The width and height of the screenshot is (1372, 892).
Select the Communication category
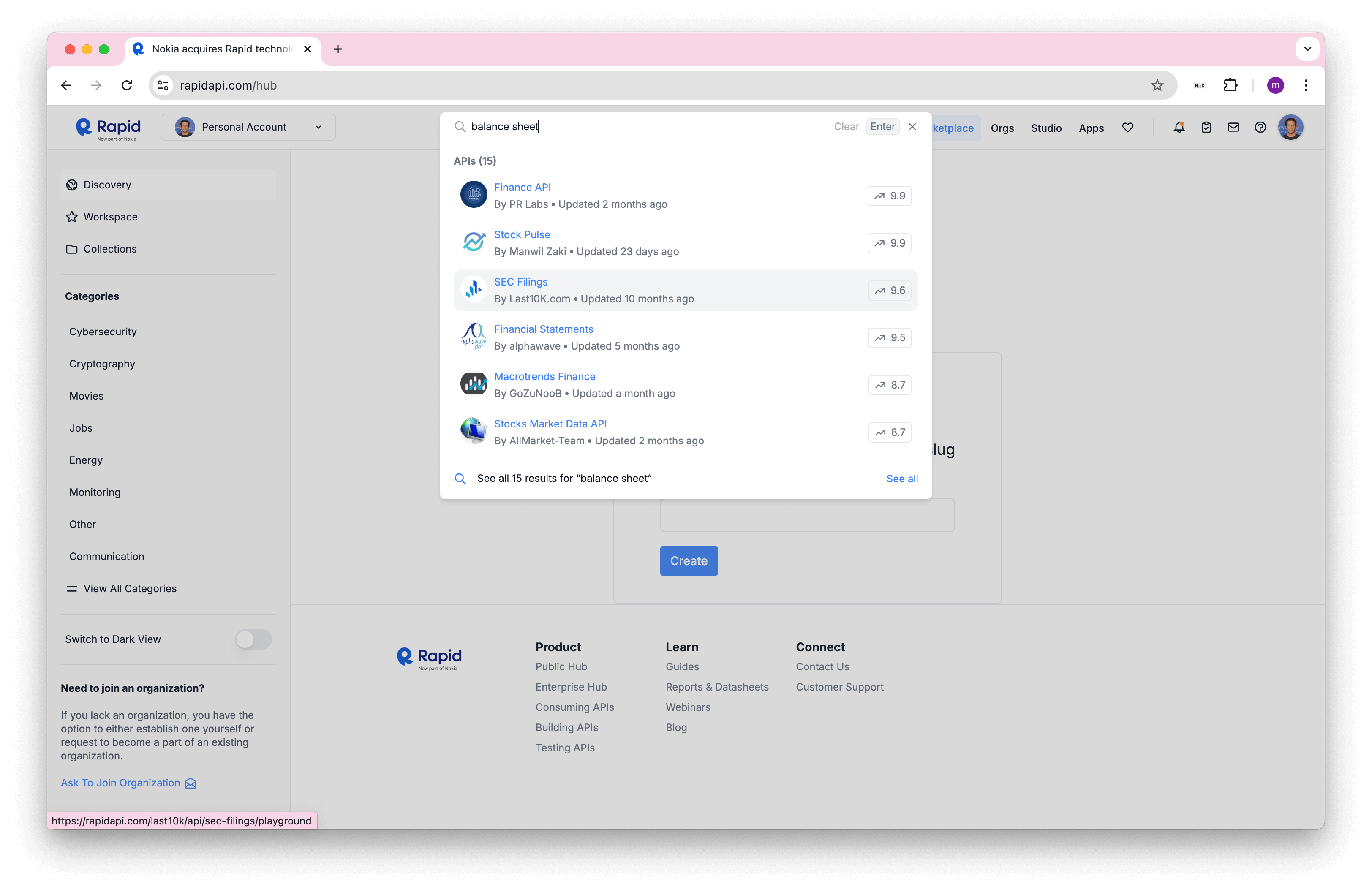pyautogui.click(x=106, y=557)
